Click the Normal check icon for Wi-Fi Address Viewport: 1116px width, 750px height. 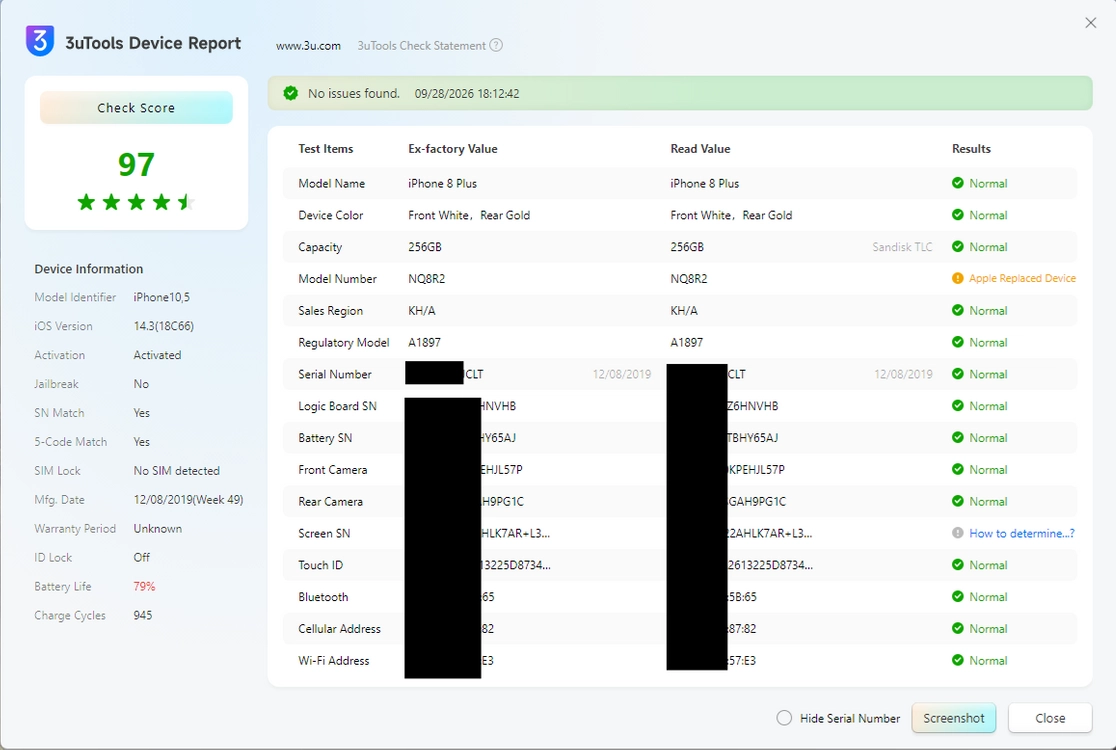pyautogui.click(x=957, y=660)
